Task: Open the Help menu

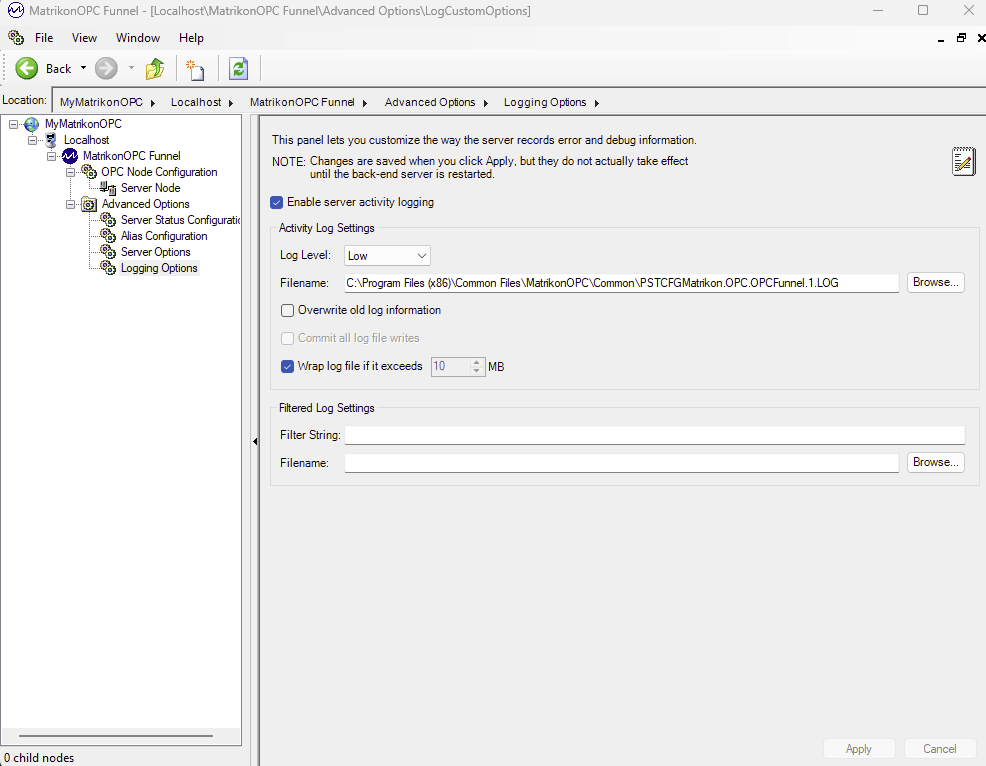Action: pyautogui.click(x=191, y=38)
